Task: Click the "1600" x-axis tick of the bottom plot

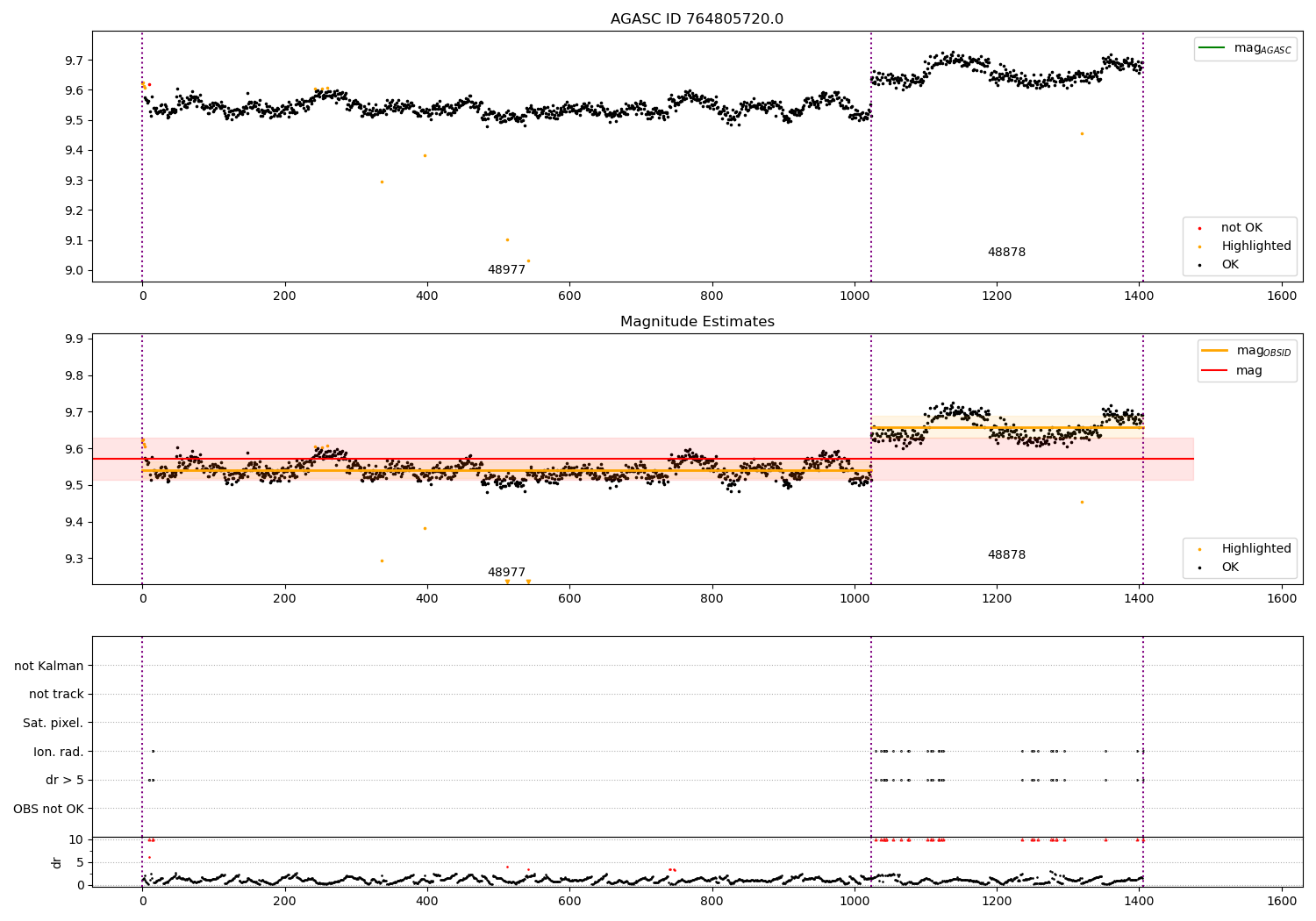Action: click(1282, 902)
